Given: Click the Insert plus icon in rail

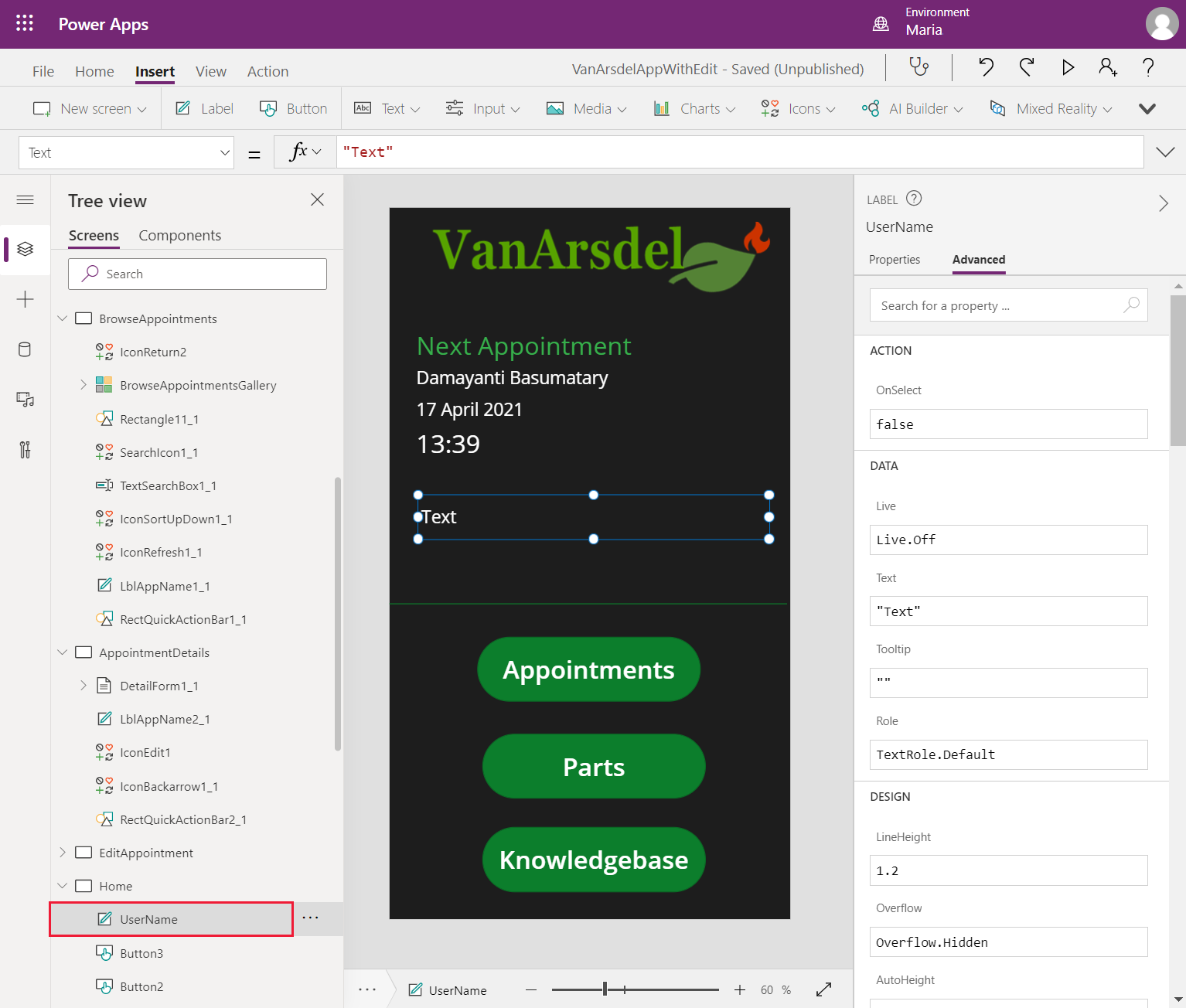Looking at the screenshot, I should pyautogui.click(x=25, y=299).
